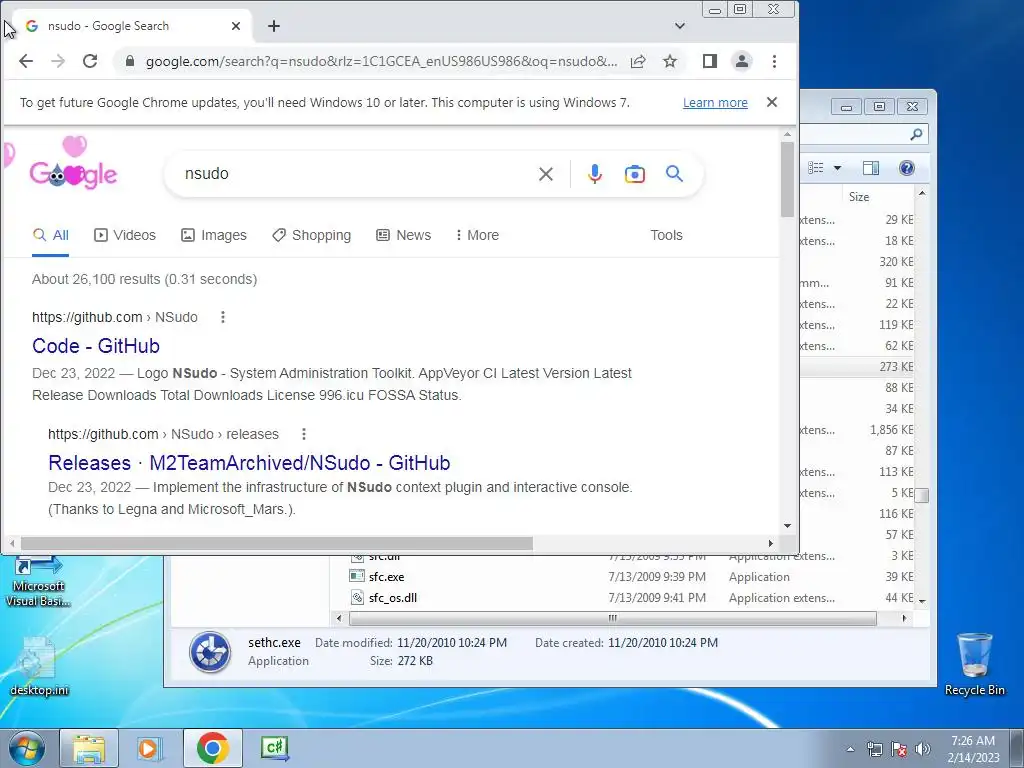Open options for the github.com NSudo result
Image resolution: width=1024 pixels, height=768 pixels.
(223, 317)
